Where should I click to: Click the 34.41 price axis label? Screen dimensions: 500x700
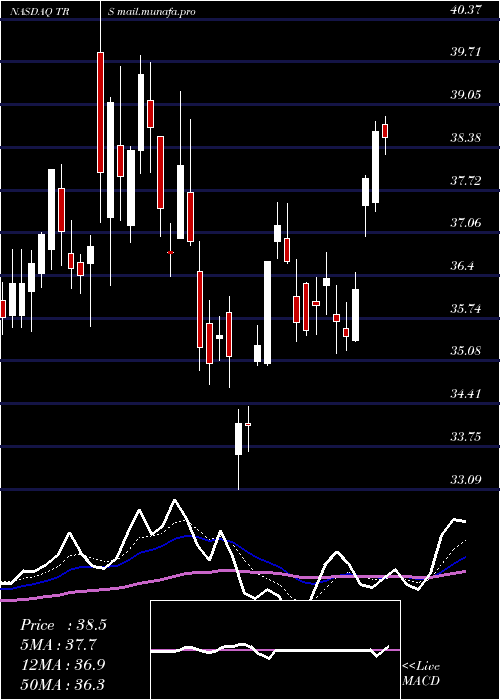pos(466,394)
